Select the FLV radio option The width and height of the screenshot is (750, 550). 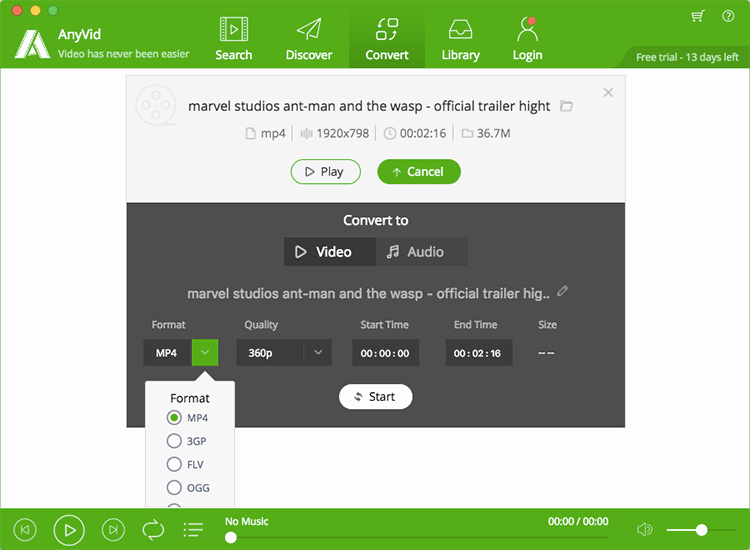(174, 464)
